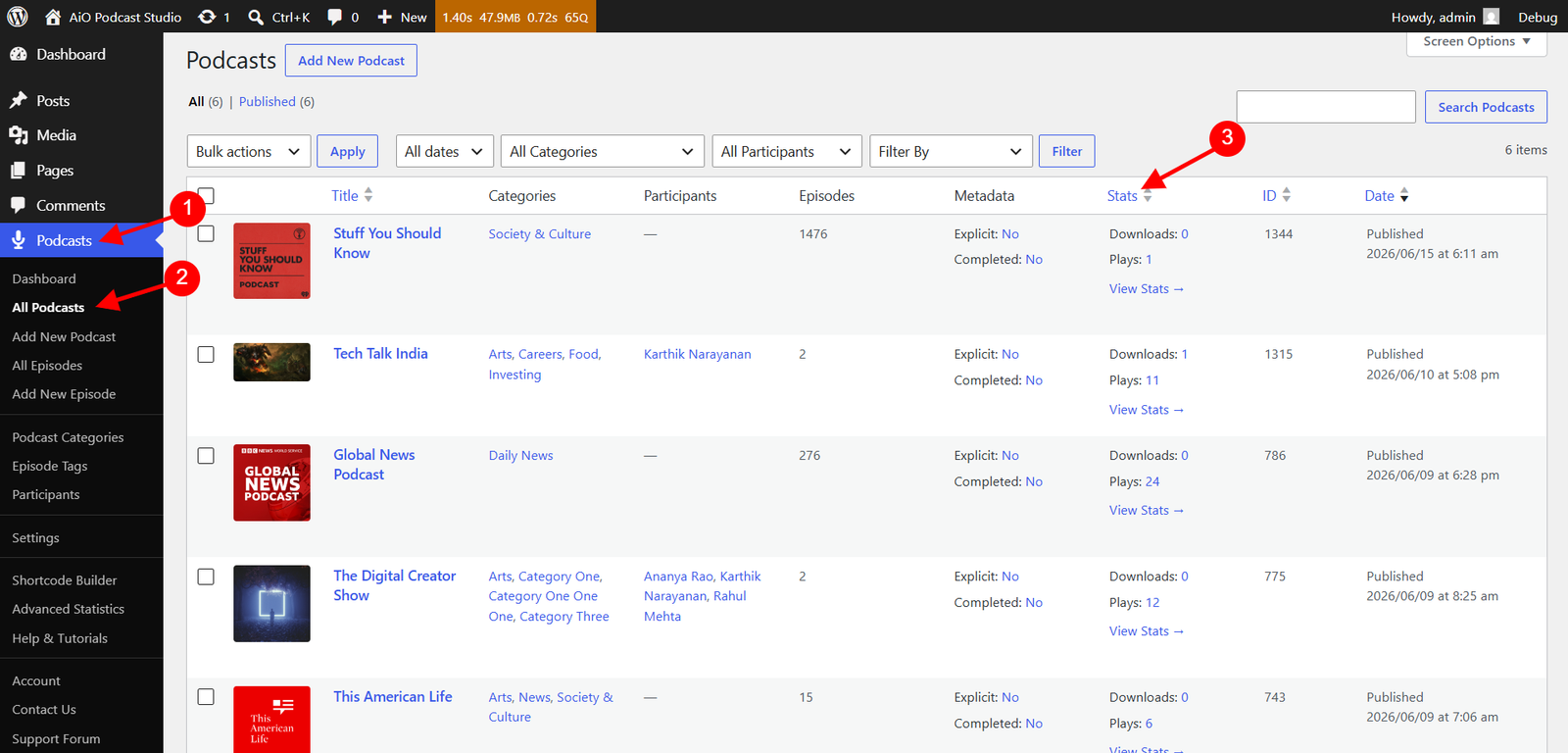Viewport: 1568px width, 753px height.
Task: Click the query monitor performance stats bar
Action: click(515, 17)
